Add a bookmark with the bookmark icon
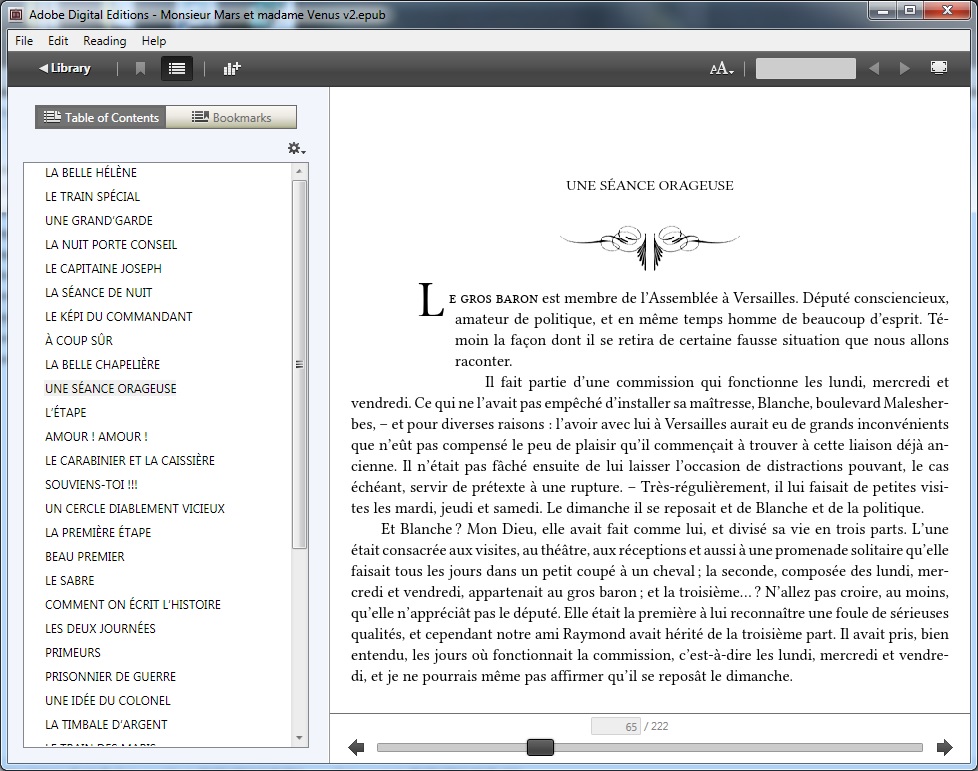978x771 pixels. click(140, 68)
